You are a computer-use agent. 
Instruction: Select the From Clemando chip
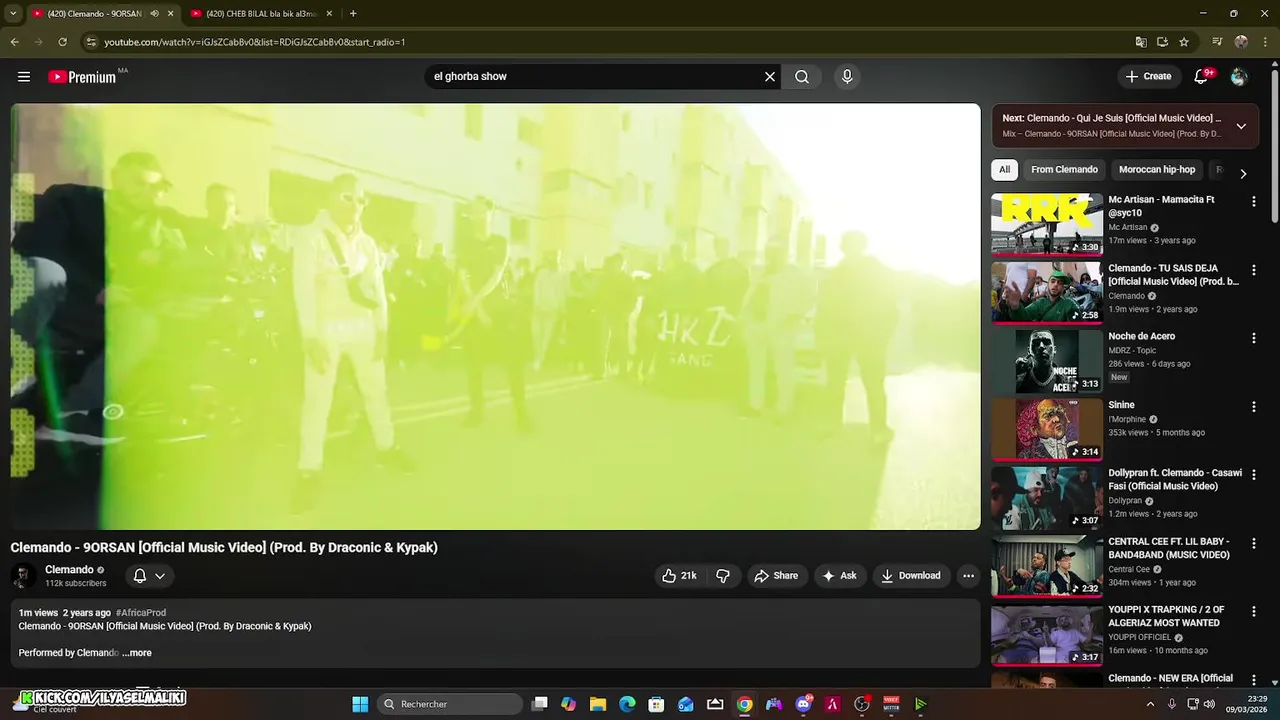coord(1064,170)
